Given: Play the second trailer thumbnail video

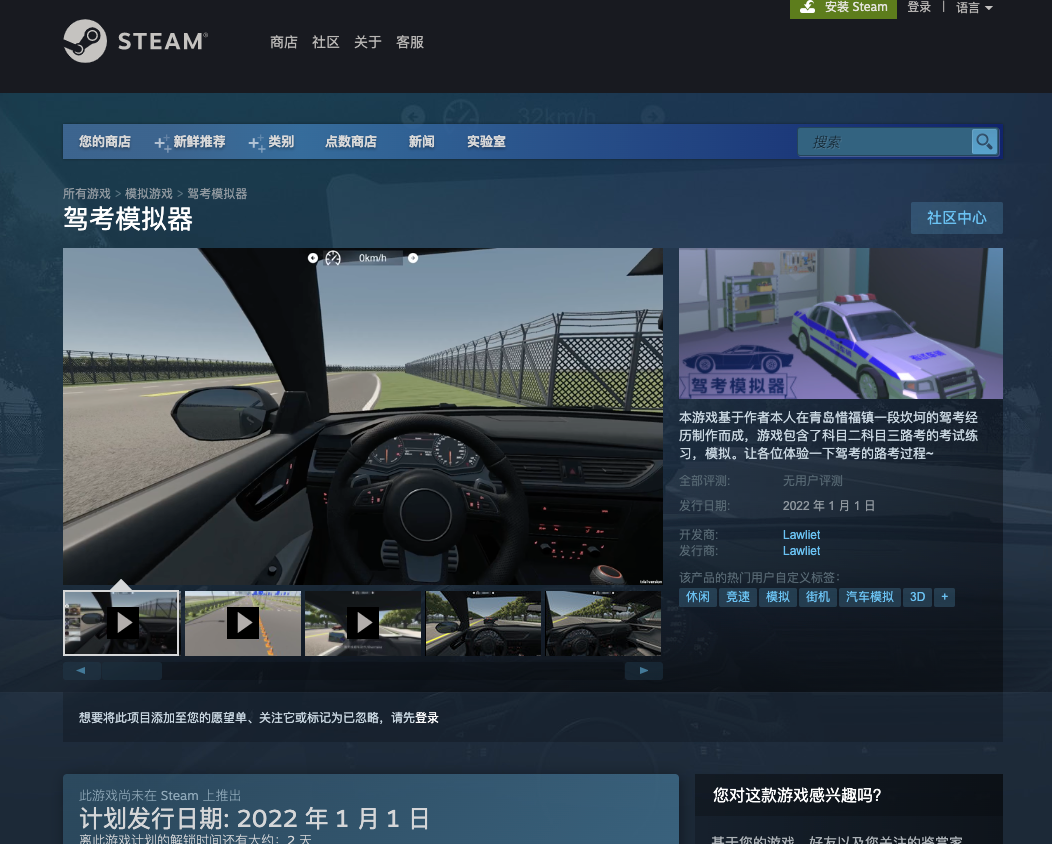Looking at the screenshot, I should [x=242, y=622].
